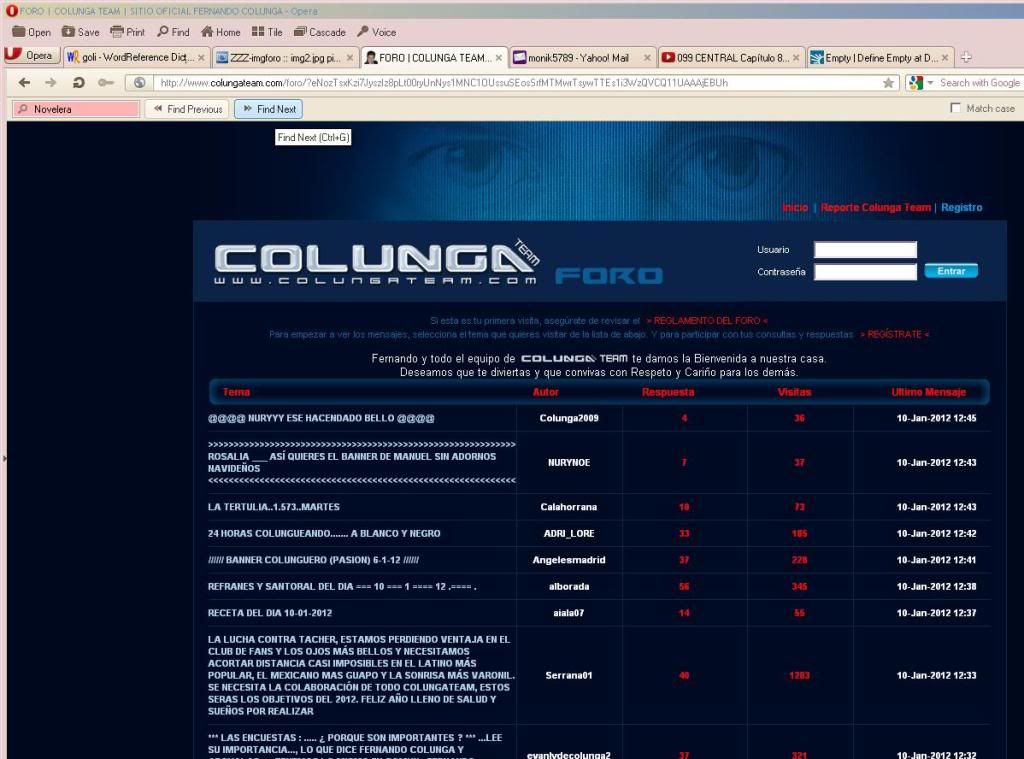The height and width of the screenshot is (759, 1024).
Task: Switch to the Yahoo Mail tab
Action: (577, 58)
